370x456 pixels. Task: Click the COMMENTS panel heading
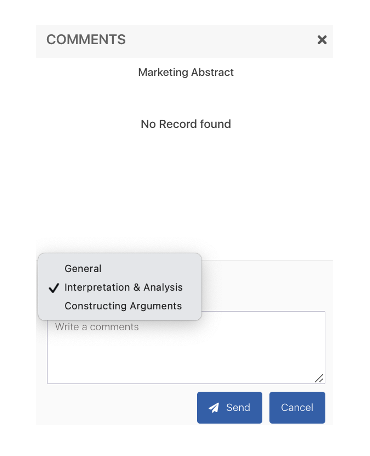86,40
